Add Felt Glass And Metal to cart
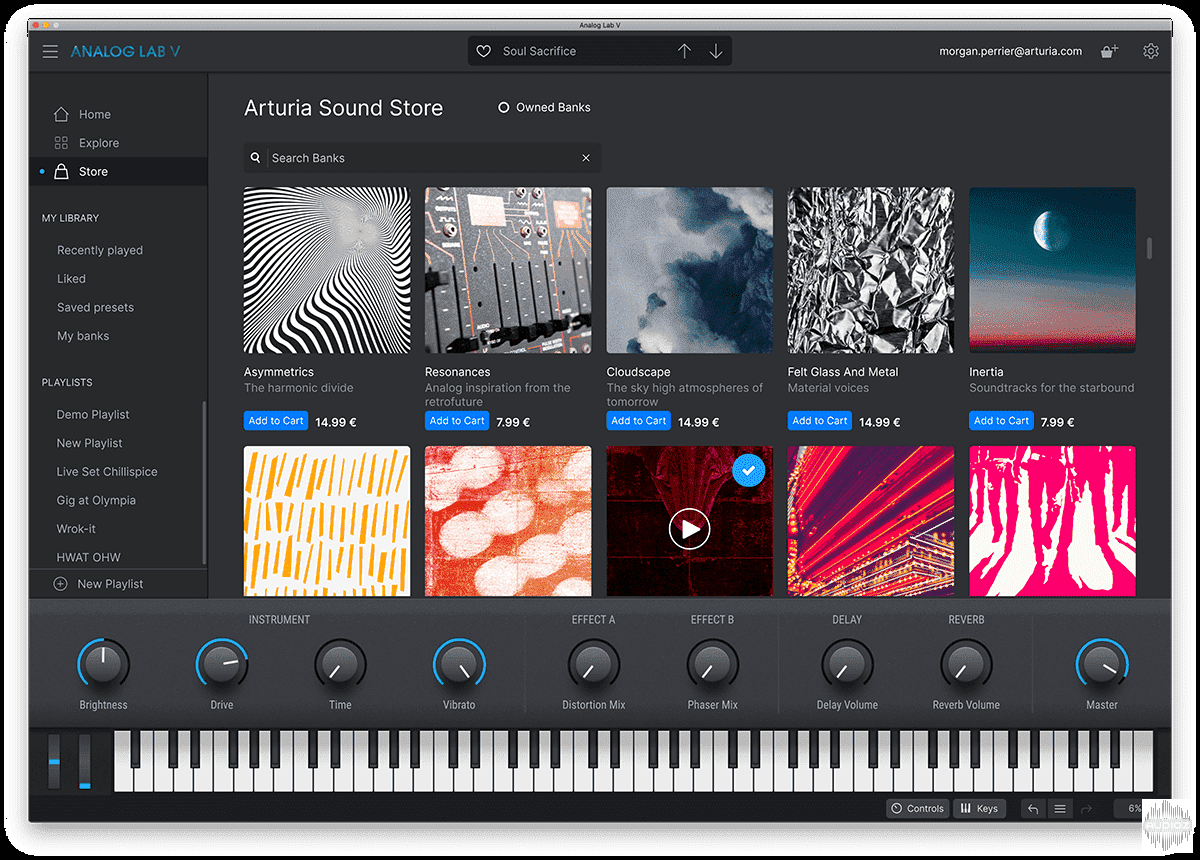The width and height of the screenshot is (1200, 860). [820, 421]
